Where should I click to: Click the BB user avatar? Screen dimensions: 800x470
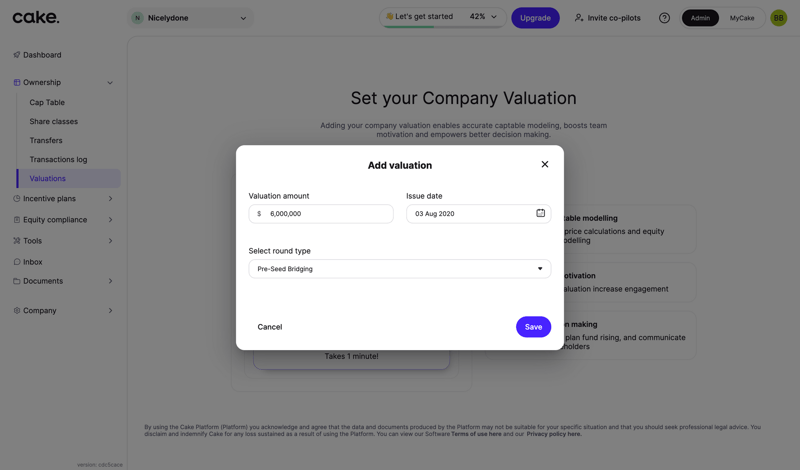click(x=778, y=18)
